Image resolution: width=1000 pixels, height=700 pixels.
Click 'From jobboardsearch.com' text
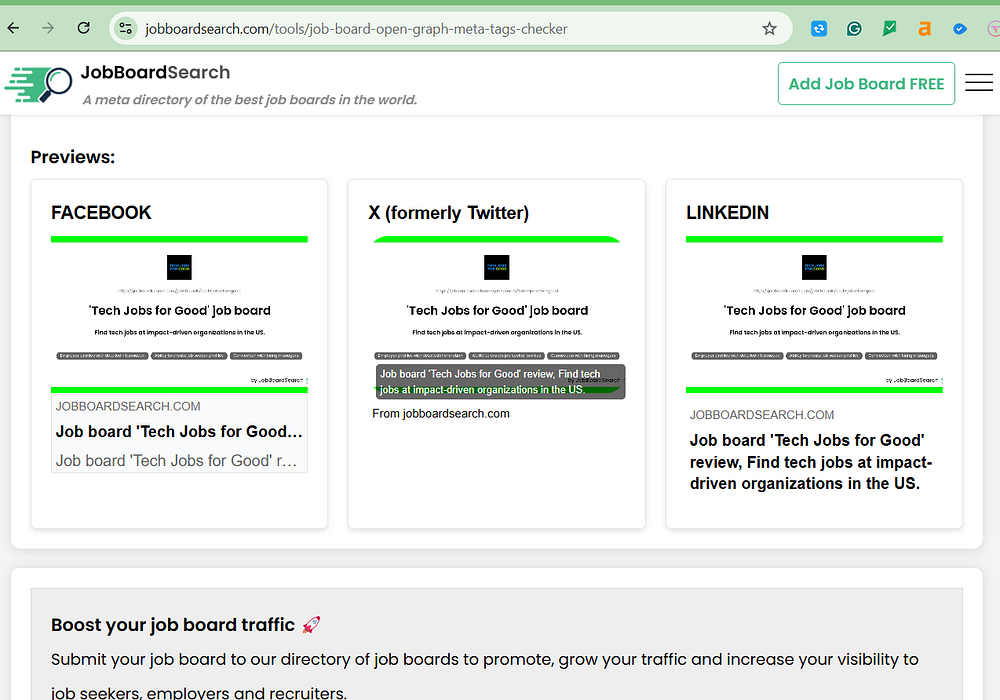[441, 413]
